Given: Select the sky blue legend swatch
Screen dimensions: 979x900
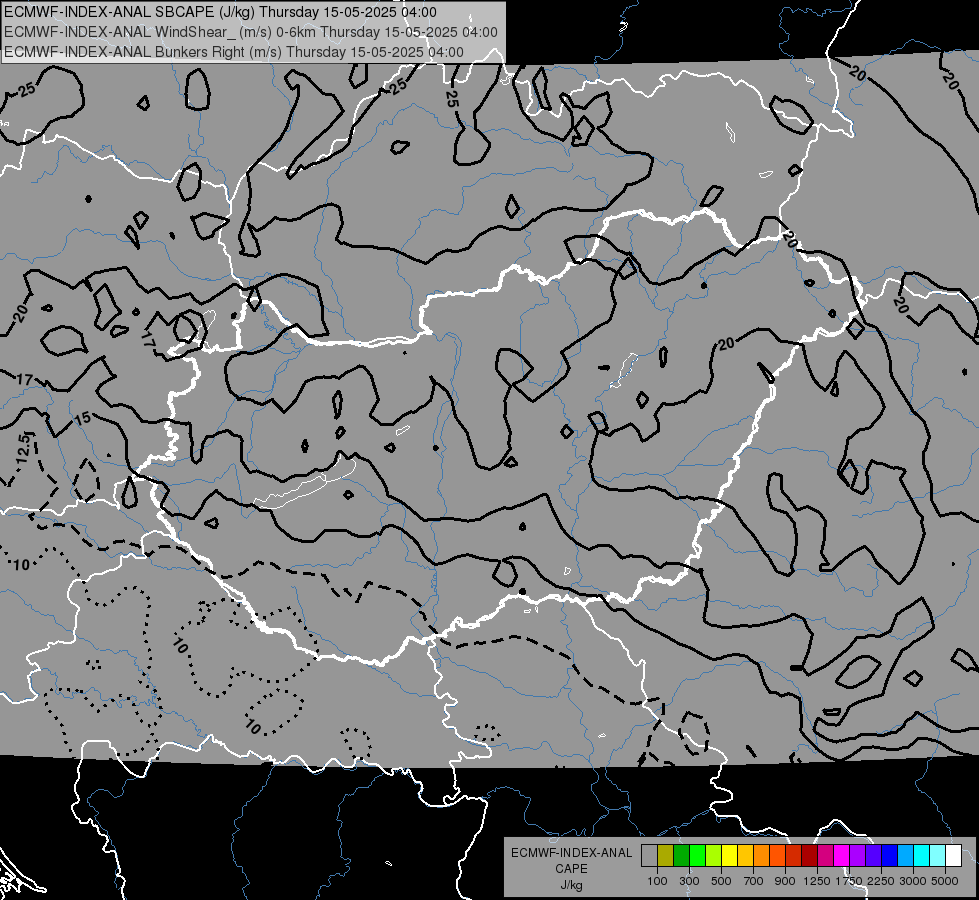Looking at the screenshot, I should coord(905,856).
